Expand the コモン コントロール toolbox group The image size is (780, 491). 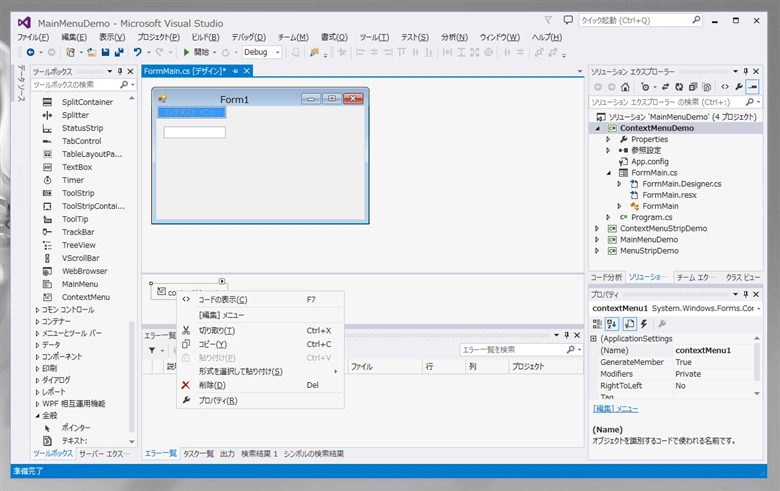tap(37, 310)
